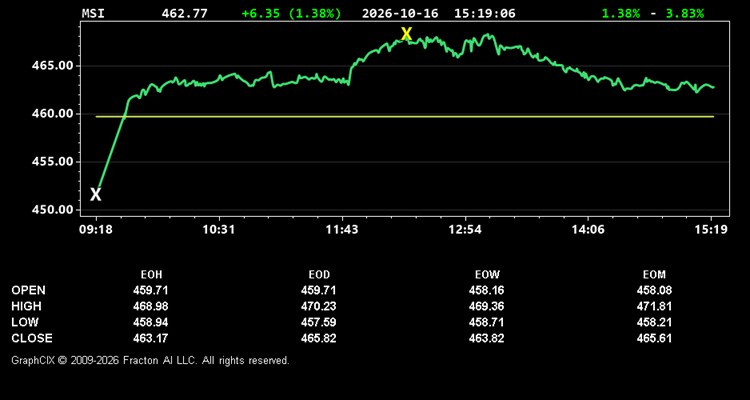Click the 10:31 time axis label

coord(219,230)
